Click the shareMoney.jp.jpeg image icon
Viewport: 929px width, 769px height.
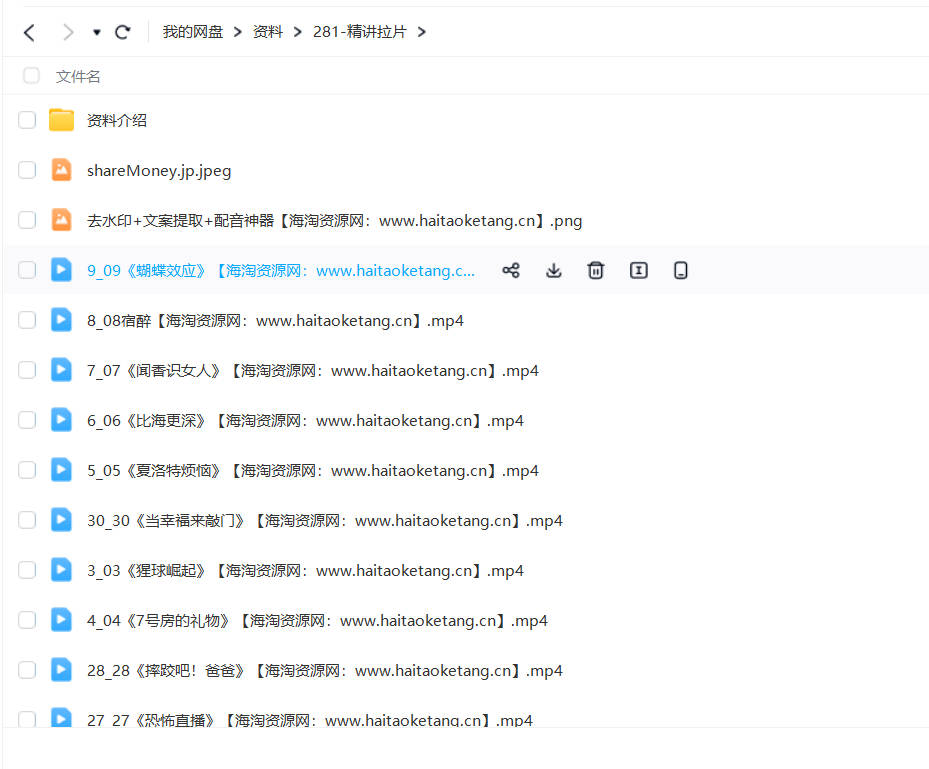[61, 170]
